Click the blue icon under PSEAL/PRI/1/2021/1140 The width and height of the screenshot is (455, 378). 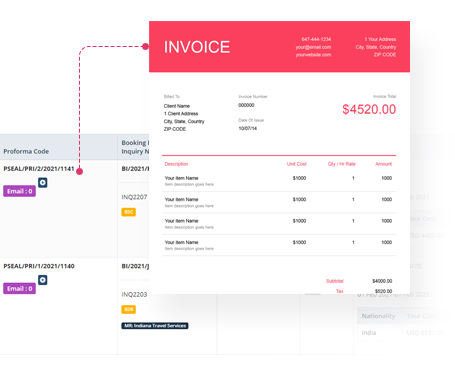pos(42,280)
